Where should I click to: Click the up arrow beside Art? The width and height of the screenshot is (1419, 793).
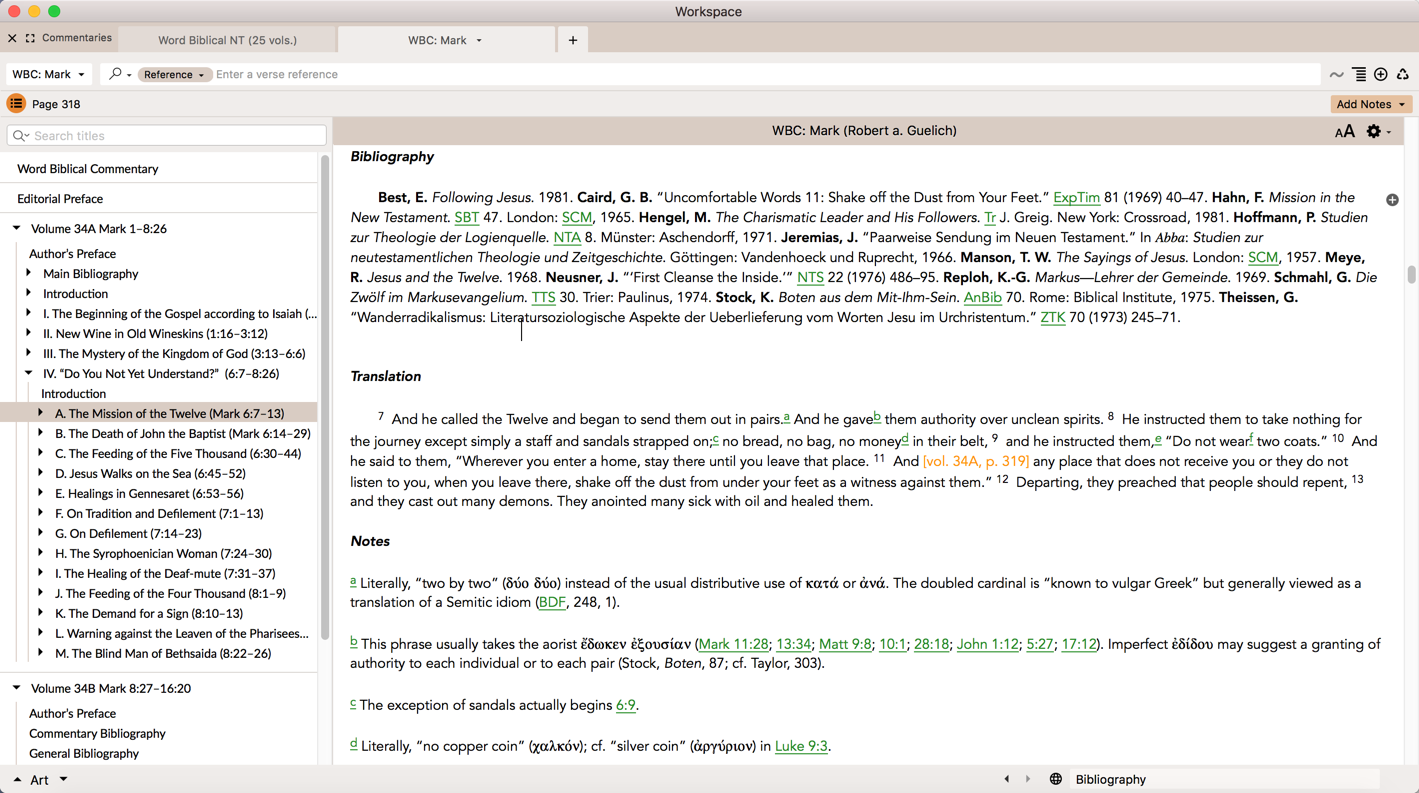[17, 780]
